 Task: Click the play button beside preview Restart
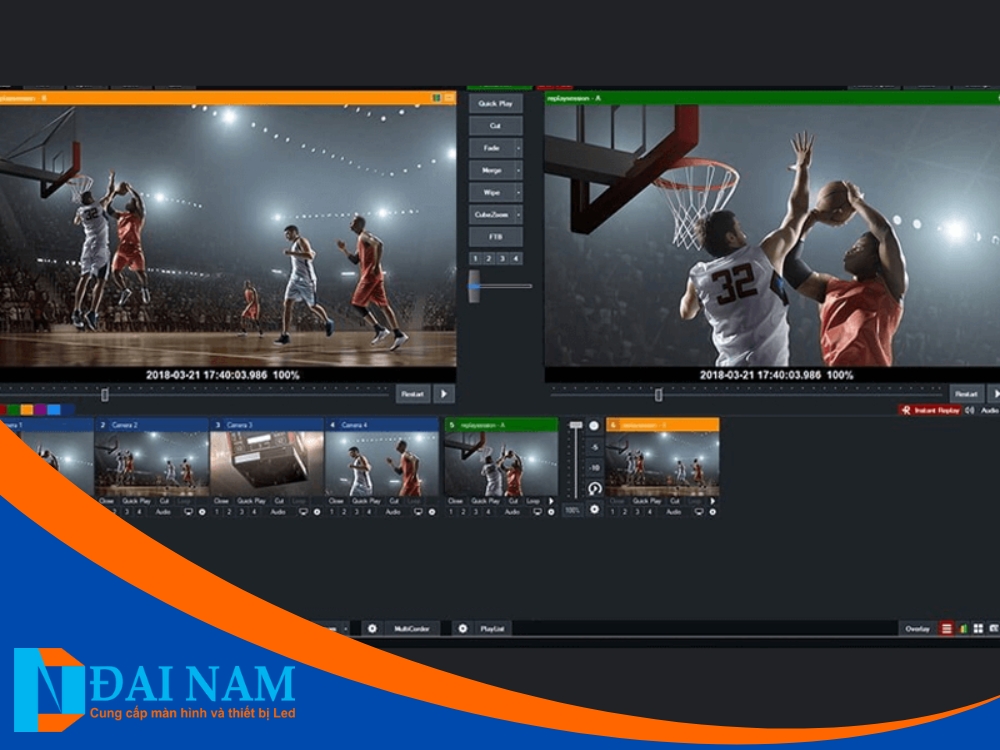coord(444,394)
